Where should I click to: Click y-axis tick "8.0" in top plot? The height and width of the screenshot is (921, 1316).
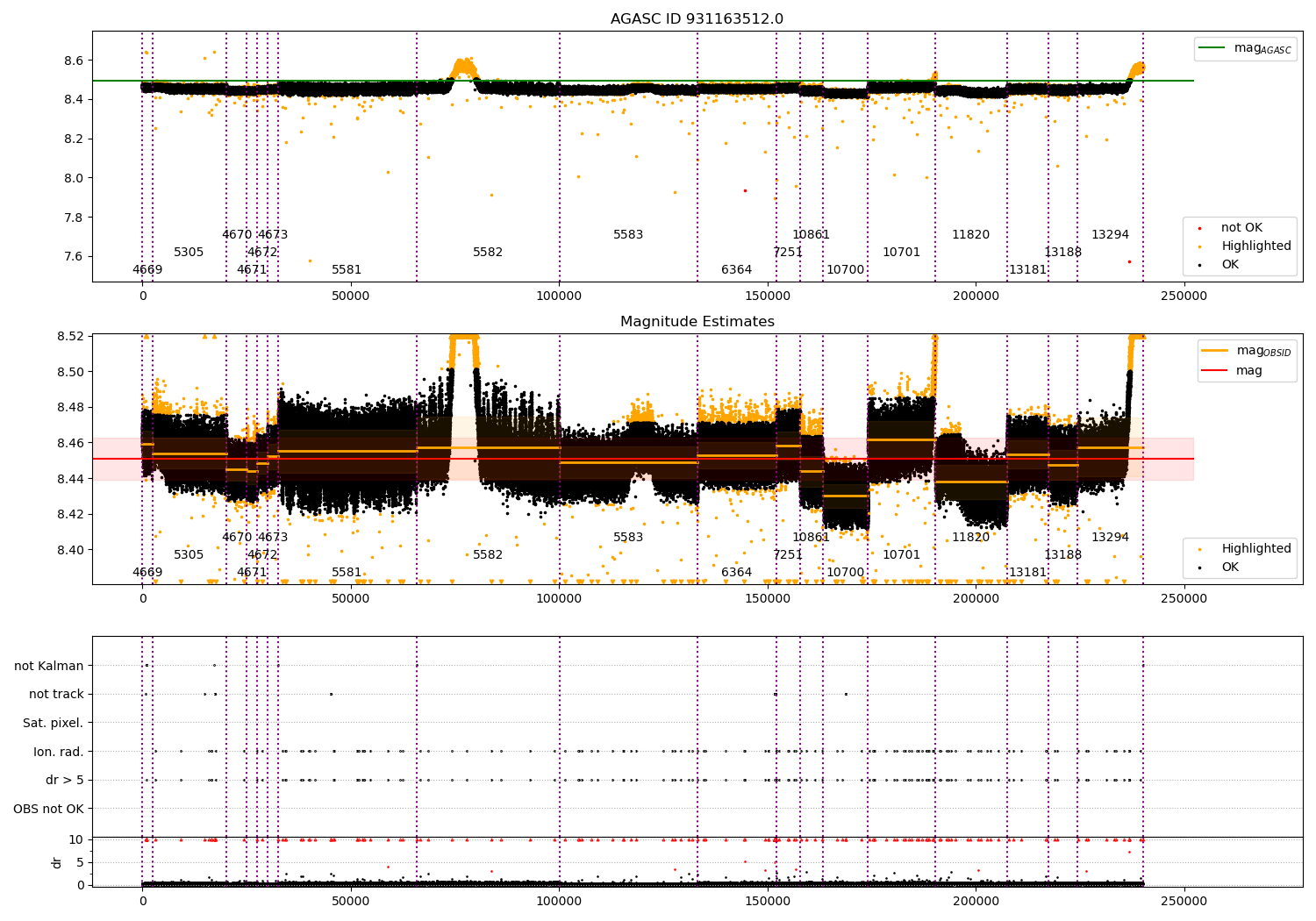74,178
